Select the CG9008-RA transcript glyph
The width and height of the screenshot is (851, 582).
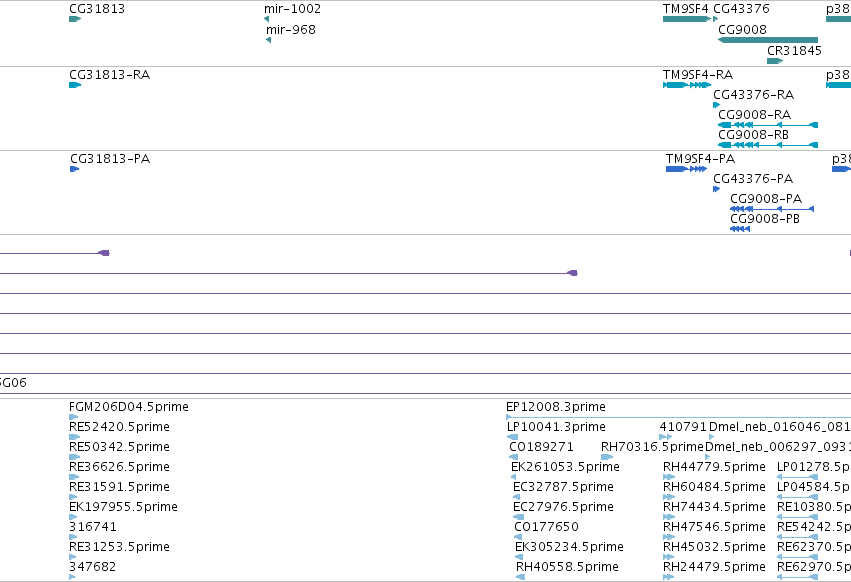pyautogui.click(x=768, y=125)
